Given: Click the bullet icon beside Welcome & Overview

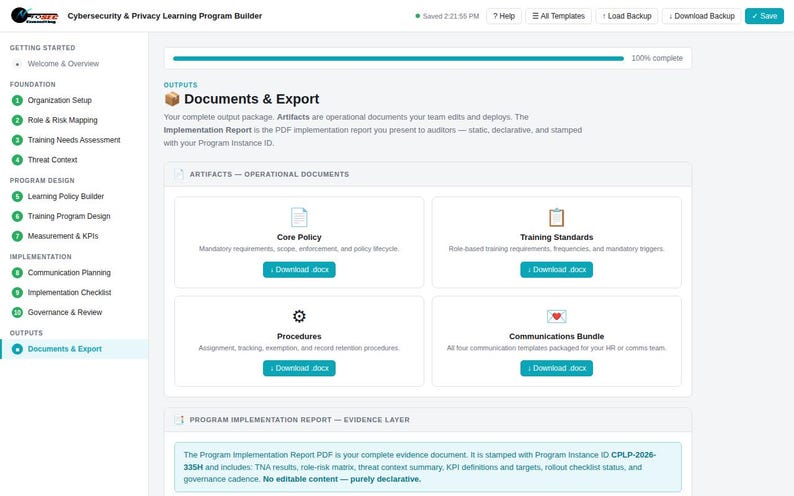Looking at the screenshot, I should [17, 64].
